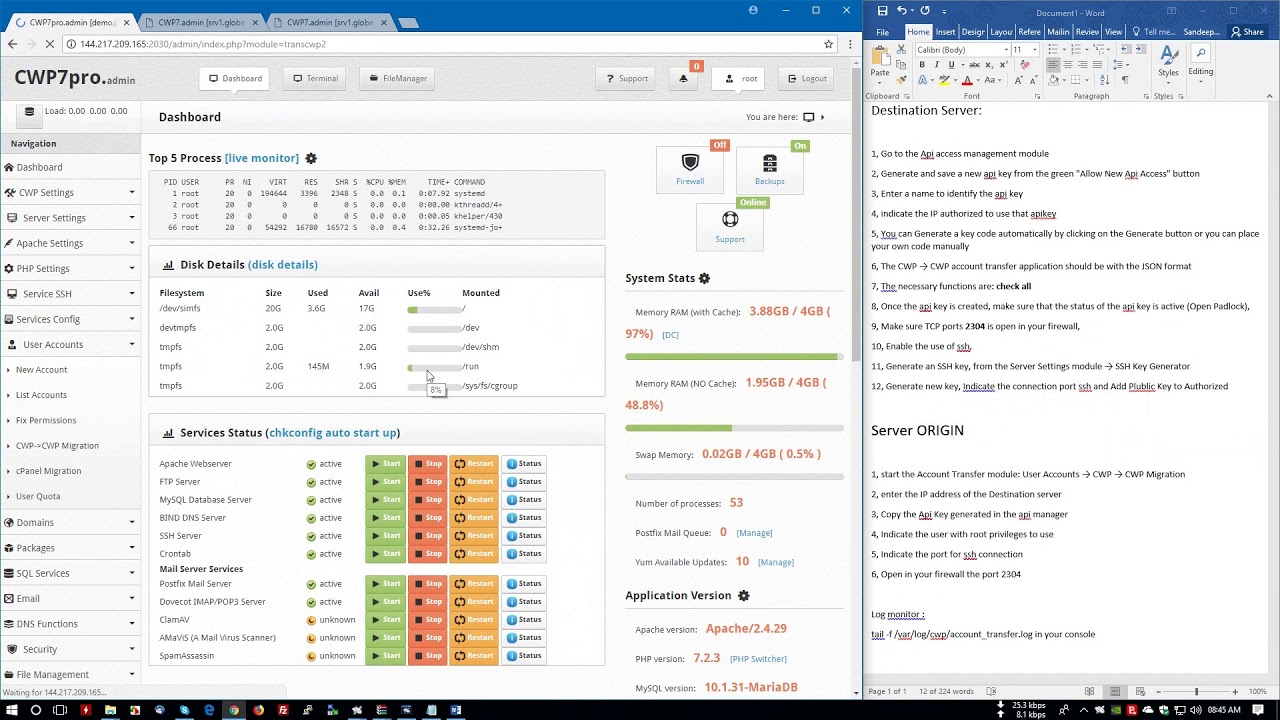The width and height of the screenshot is (1280, 720).
Task: Click the notifications bell icon
Action: click(684, 79)
